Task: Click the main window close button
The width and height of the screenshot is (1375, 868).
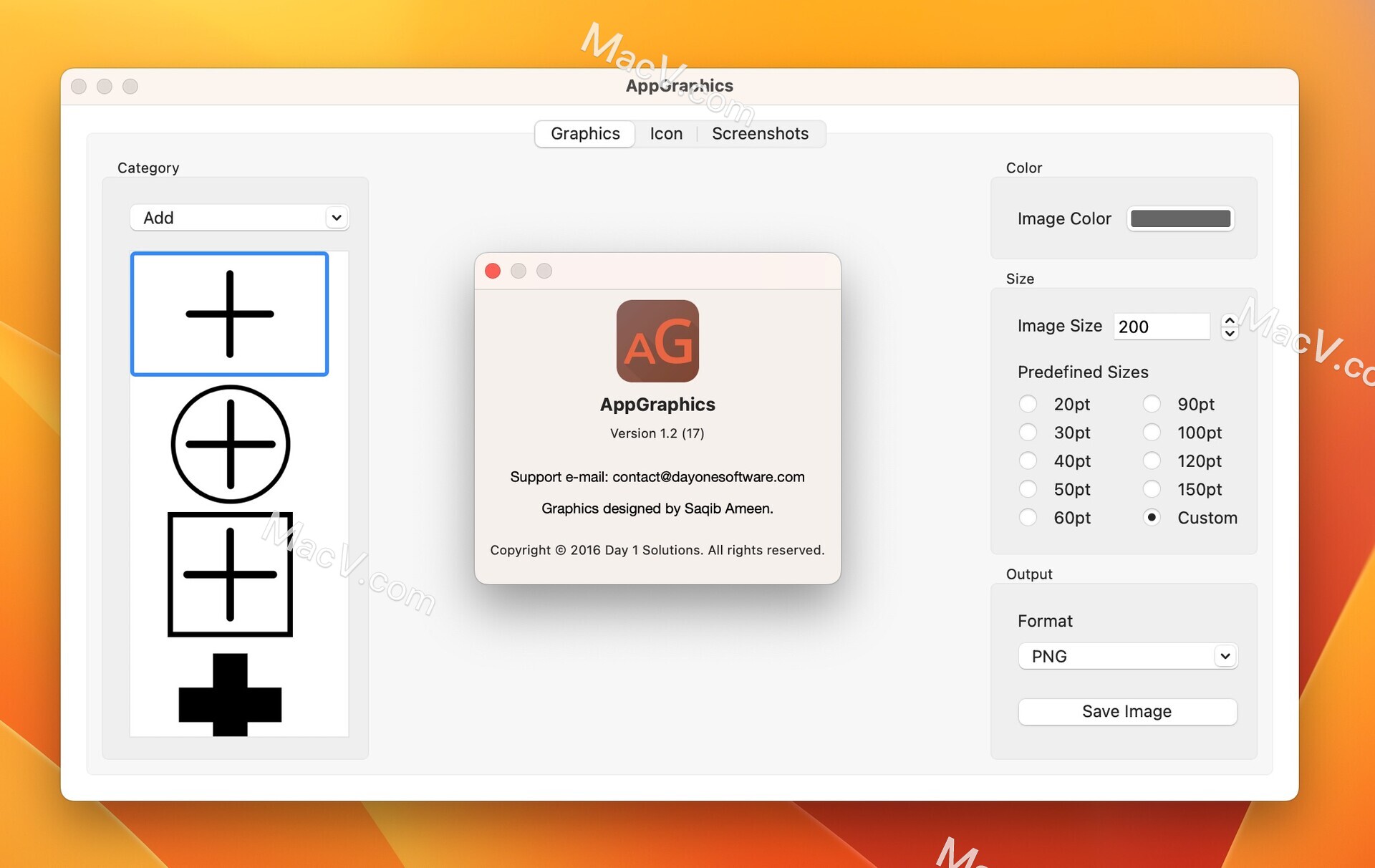Action: tap(79, 86)
